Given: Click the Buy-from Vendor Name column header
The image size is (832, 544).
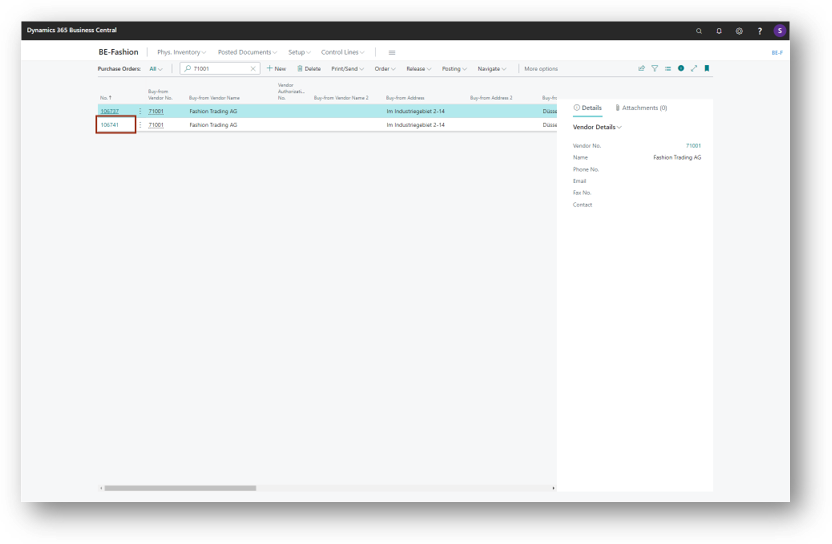Looking at the screenshot, I should pyautogui.click(x=214, y=98).
